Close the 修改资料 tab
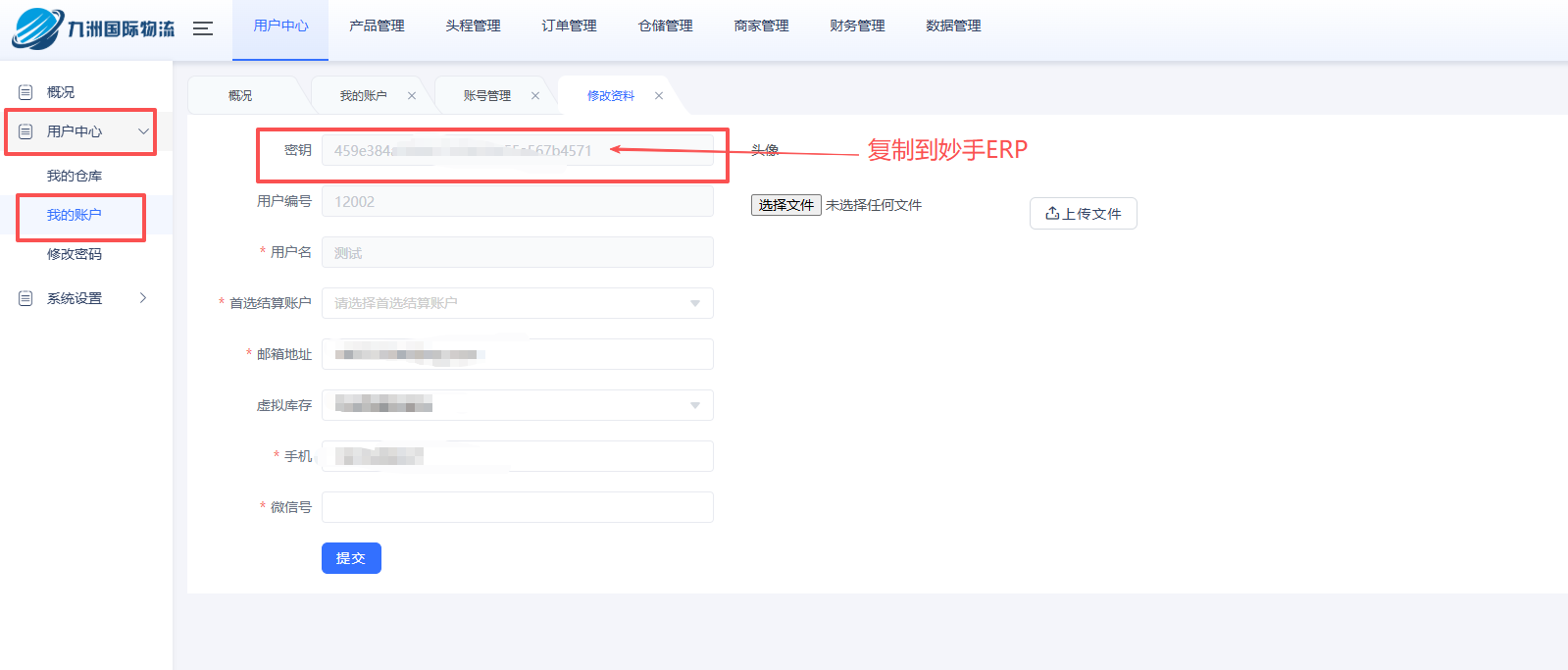 click(659, 96)
